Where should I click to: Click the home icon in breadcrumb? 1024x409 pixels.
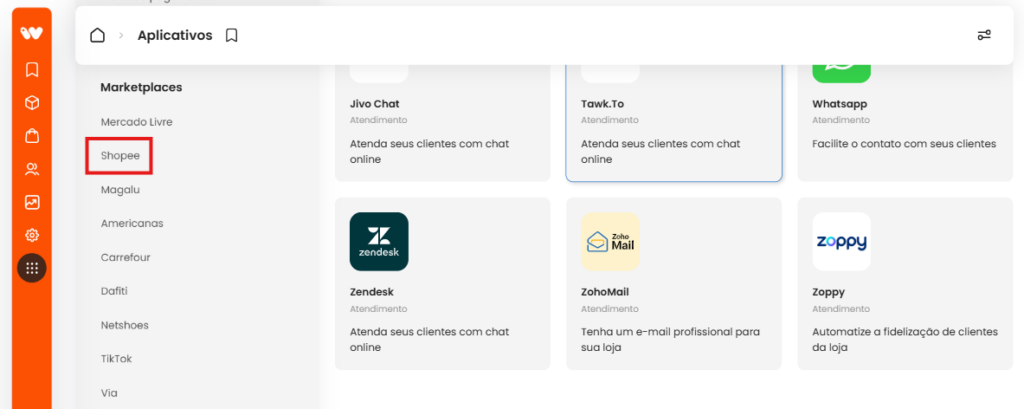click(x=97, y=35)
